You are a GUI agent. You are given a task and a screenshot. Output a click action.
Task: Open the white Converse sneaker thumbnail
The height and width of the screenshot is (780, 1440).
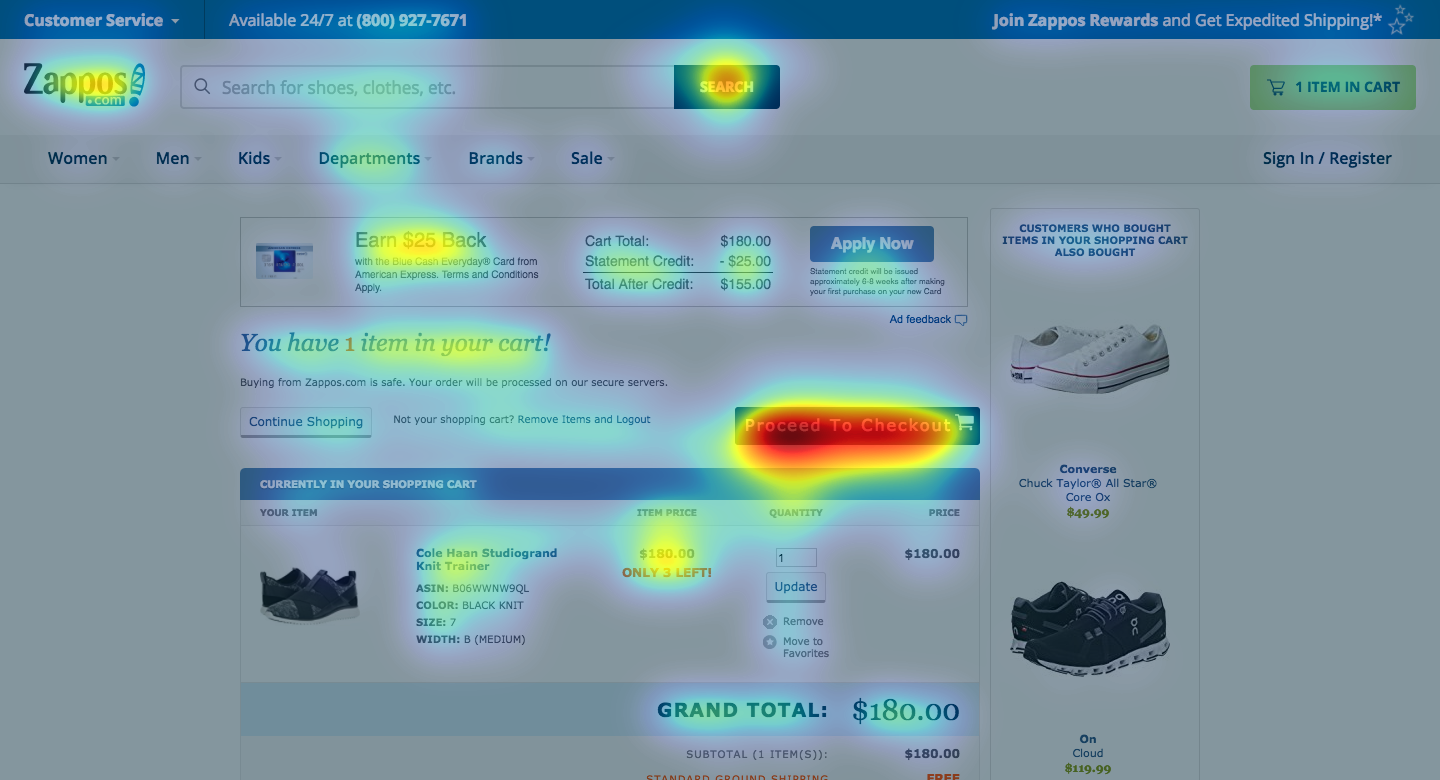coord(1088,357)
